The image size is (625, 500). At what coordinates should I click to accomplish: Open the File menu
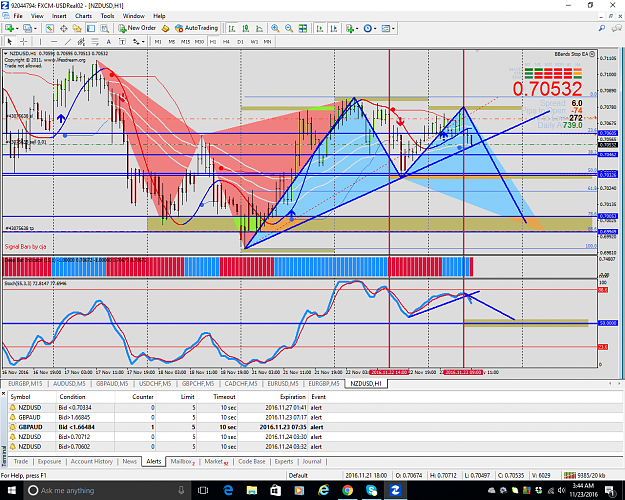[18, 16]
